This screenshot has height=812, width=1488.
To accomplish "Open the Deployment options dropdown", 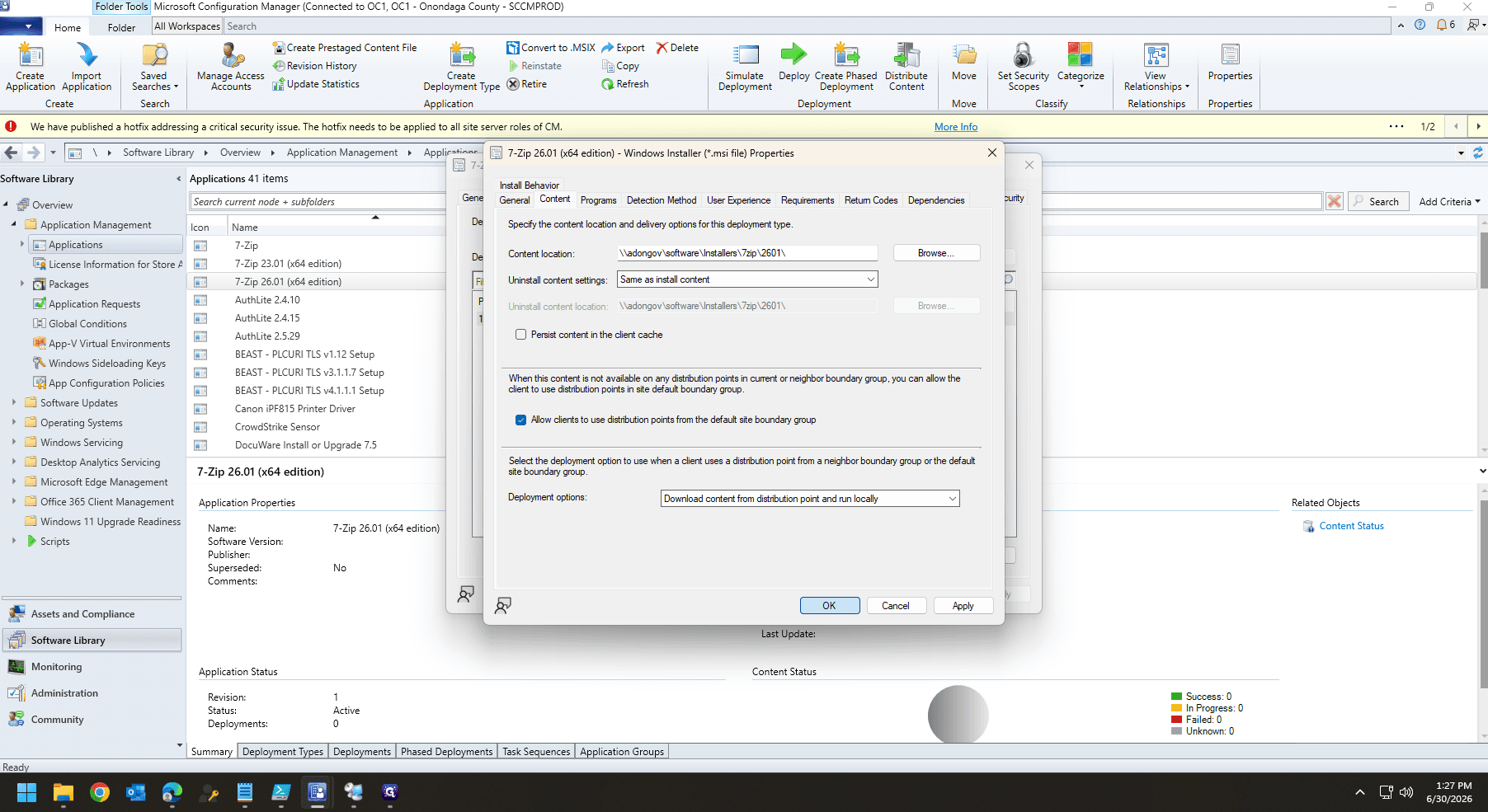I will [810, 499].
